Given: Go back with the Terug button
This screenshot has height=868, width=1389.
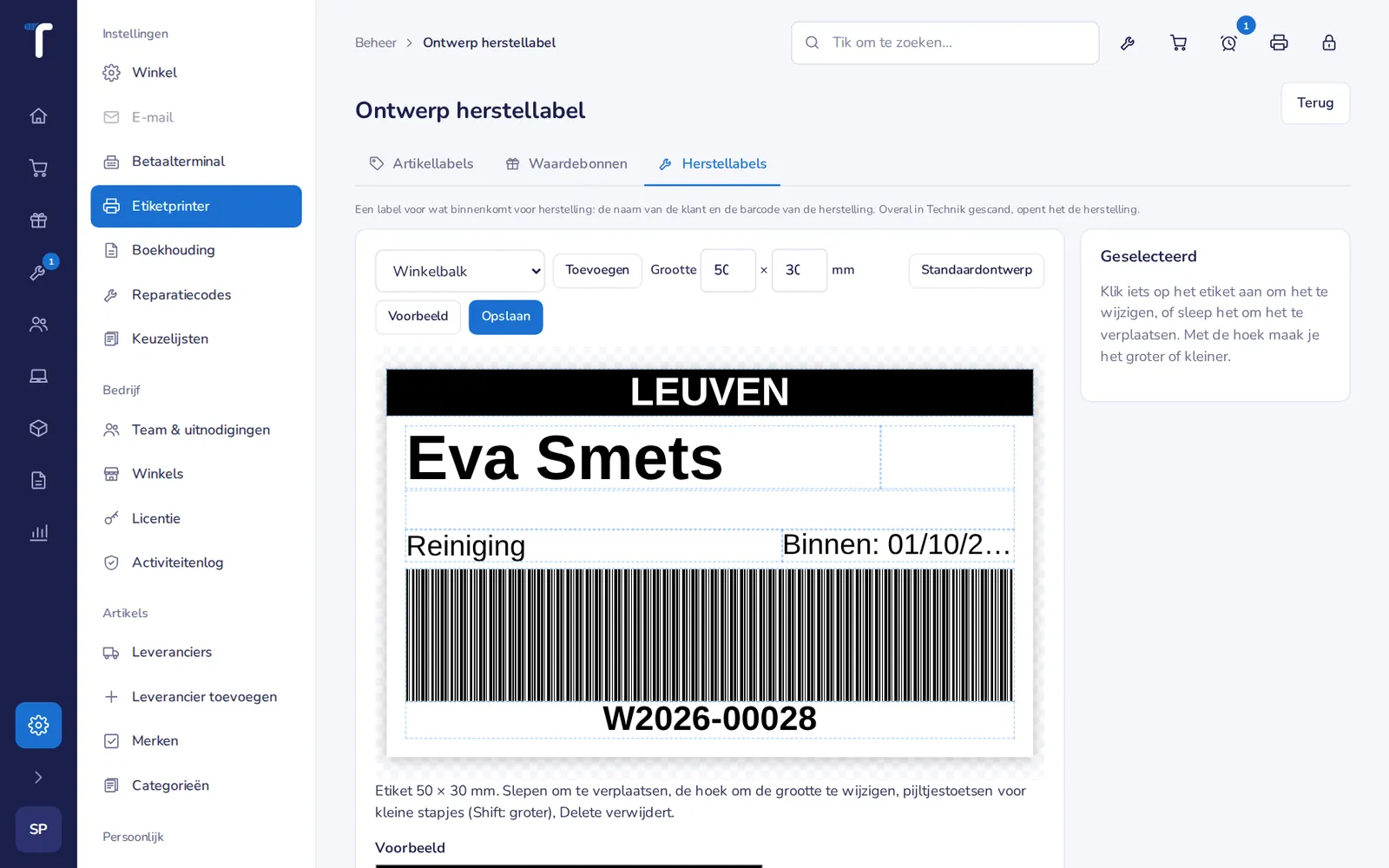Looking at the screenshot, I should pos(1315,103).
